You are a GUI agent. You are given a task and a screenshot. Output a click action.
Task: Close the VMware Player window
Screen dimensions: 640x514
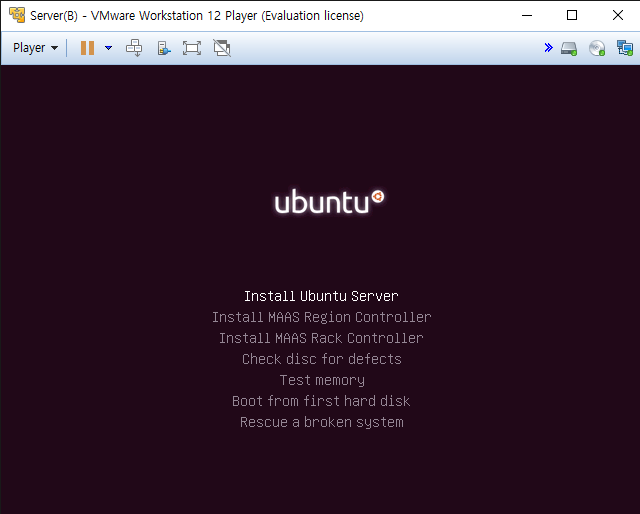618,16
